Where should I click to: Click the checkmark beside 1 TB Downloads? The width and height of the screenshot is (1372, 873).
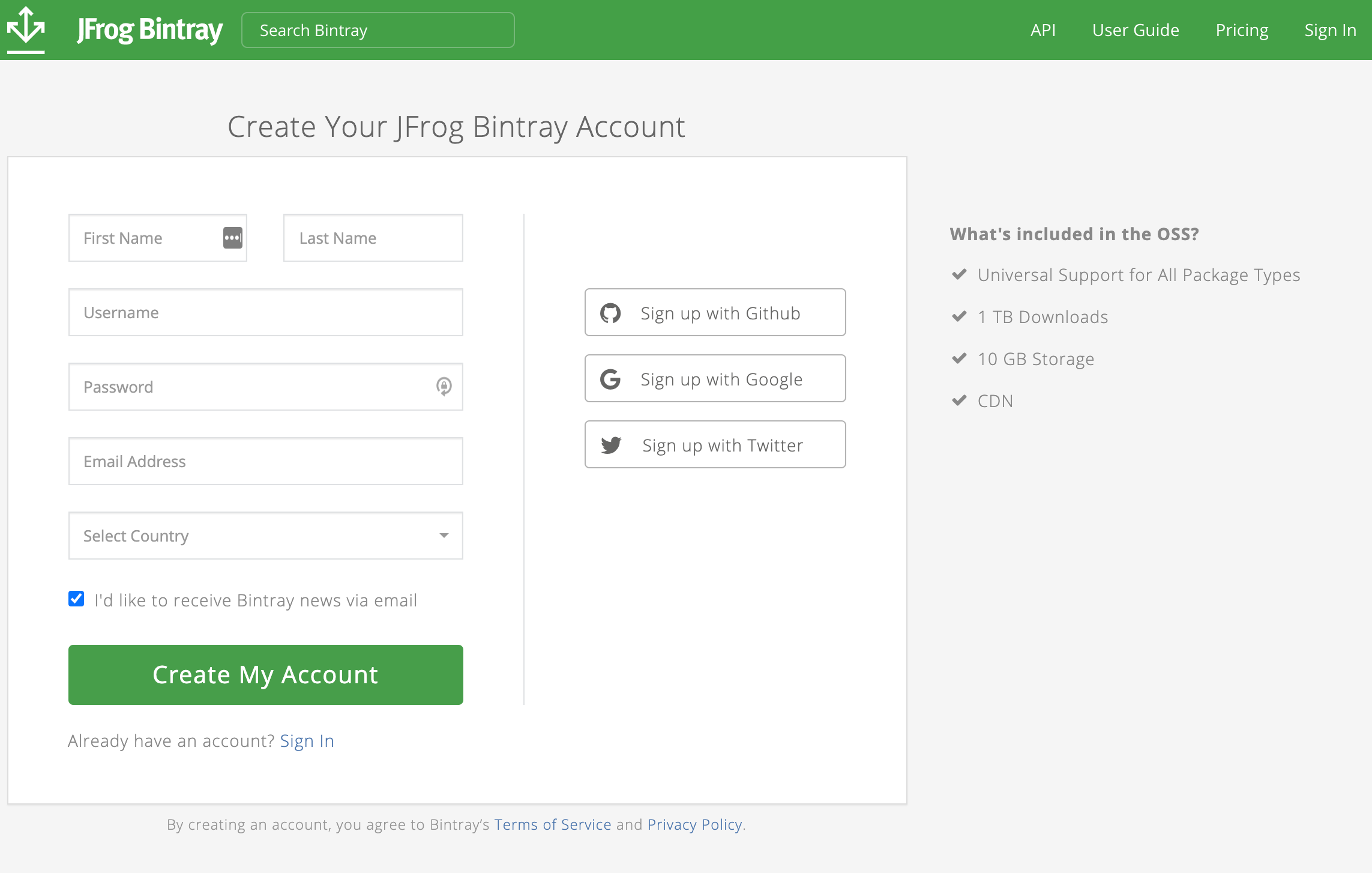click(958, 316)
